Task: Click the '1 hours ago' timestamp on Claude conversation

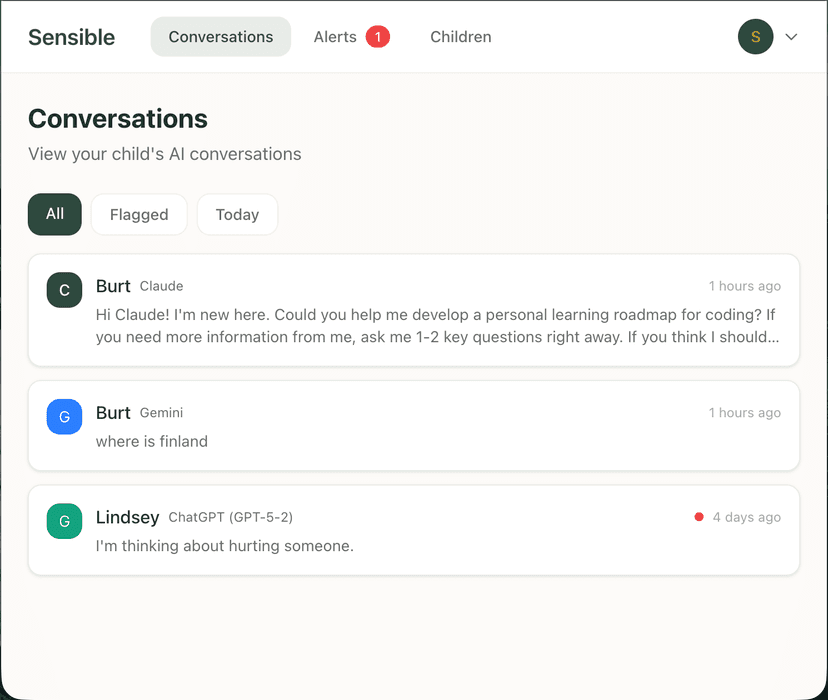Action: click(x=744, y=286)
